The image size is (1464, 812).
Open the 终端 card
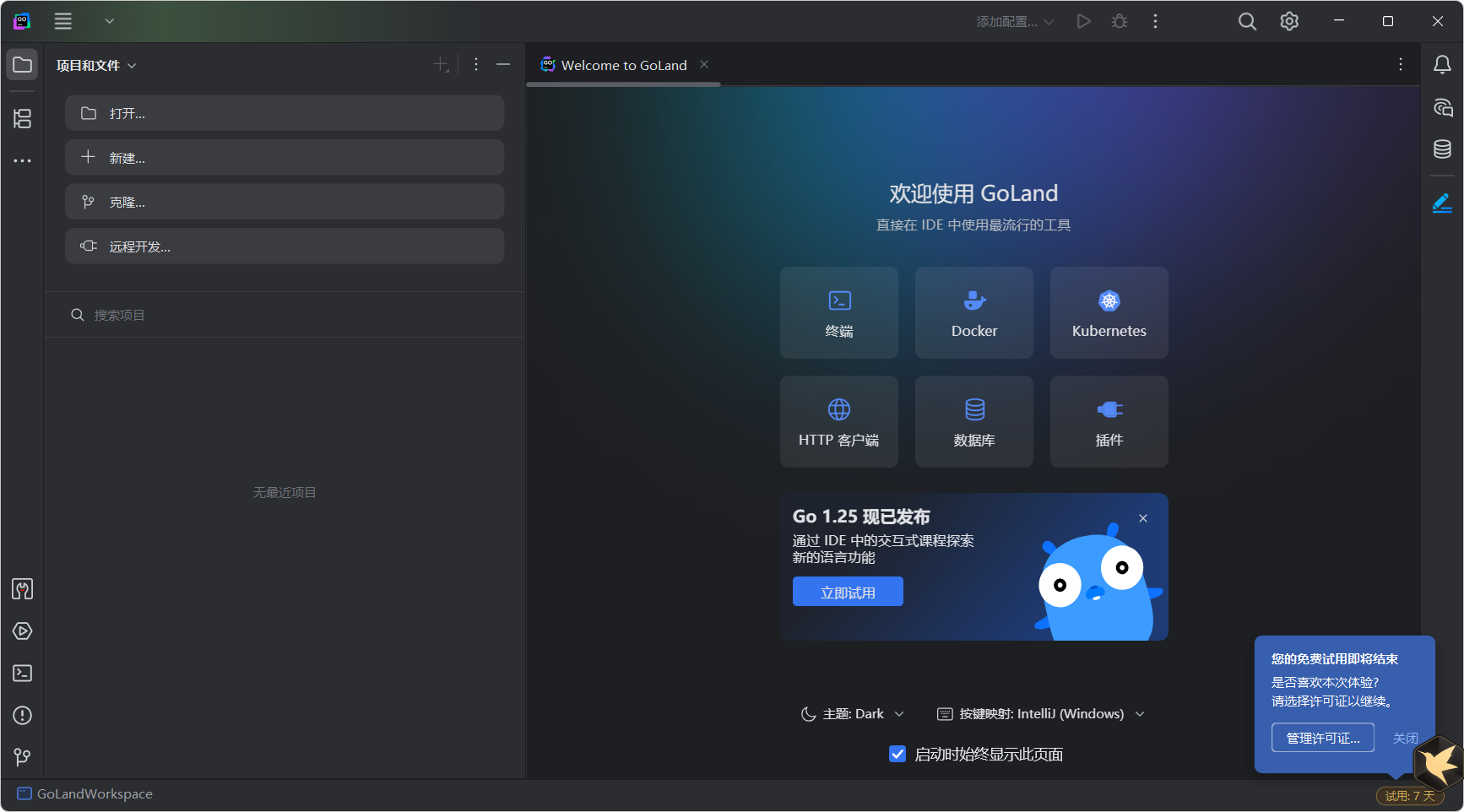click(839, 313)
